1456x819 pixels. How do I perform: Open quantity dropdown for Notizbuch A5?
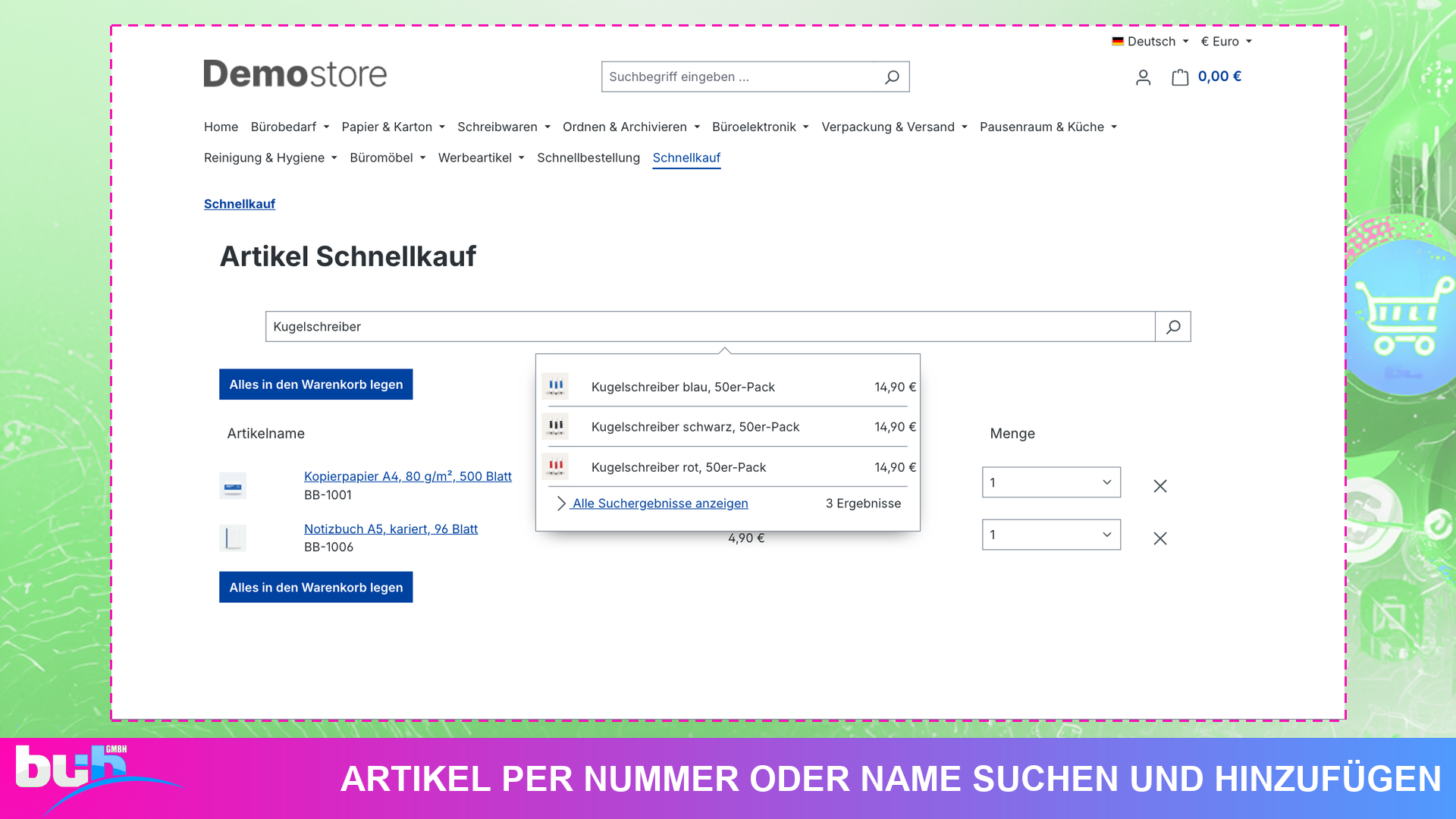tap(1051, 535)
